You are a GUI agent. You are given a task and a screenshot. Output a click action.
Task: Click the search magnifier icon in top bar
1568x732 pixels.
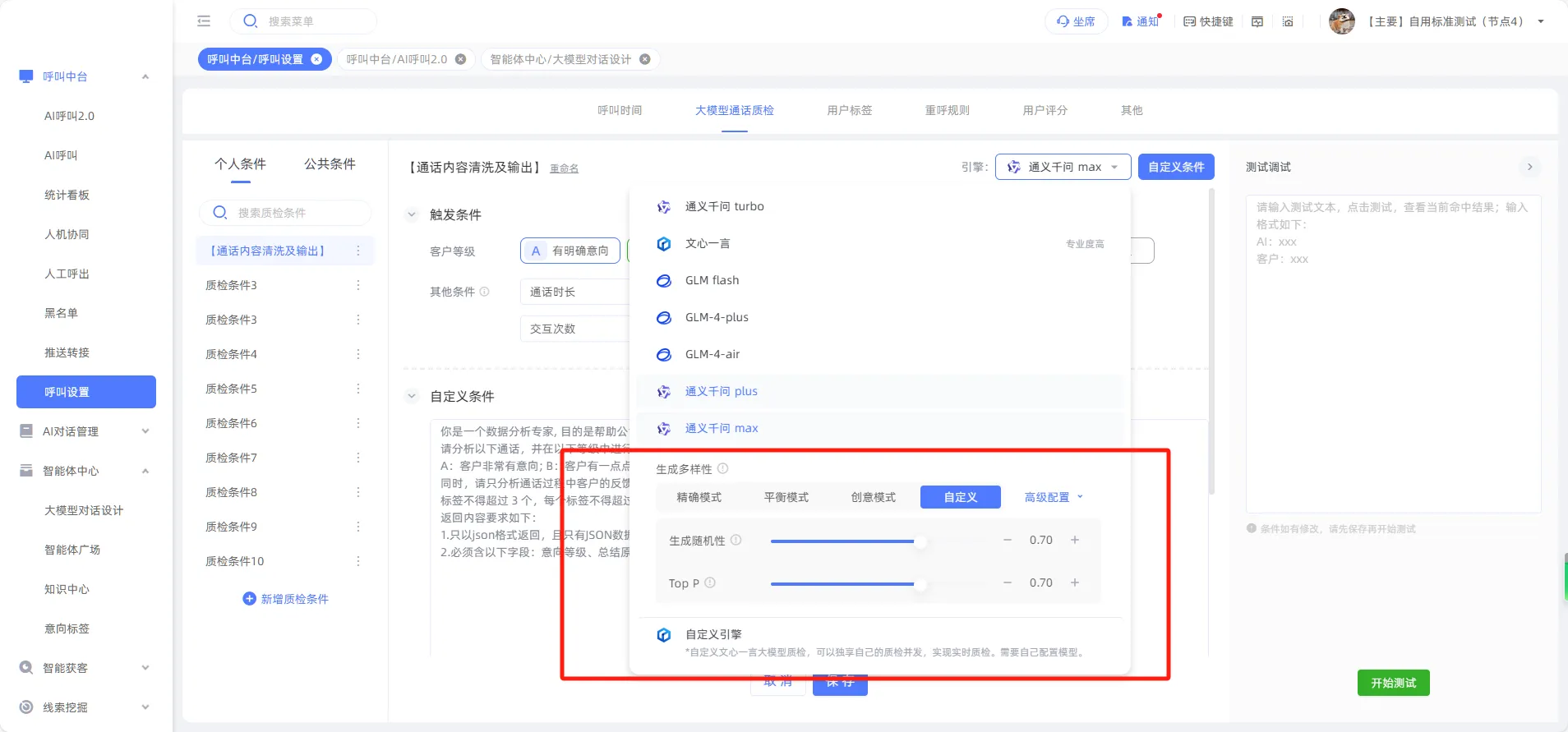point(251,21)
